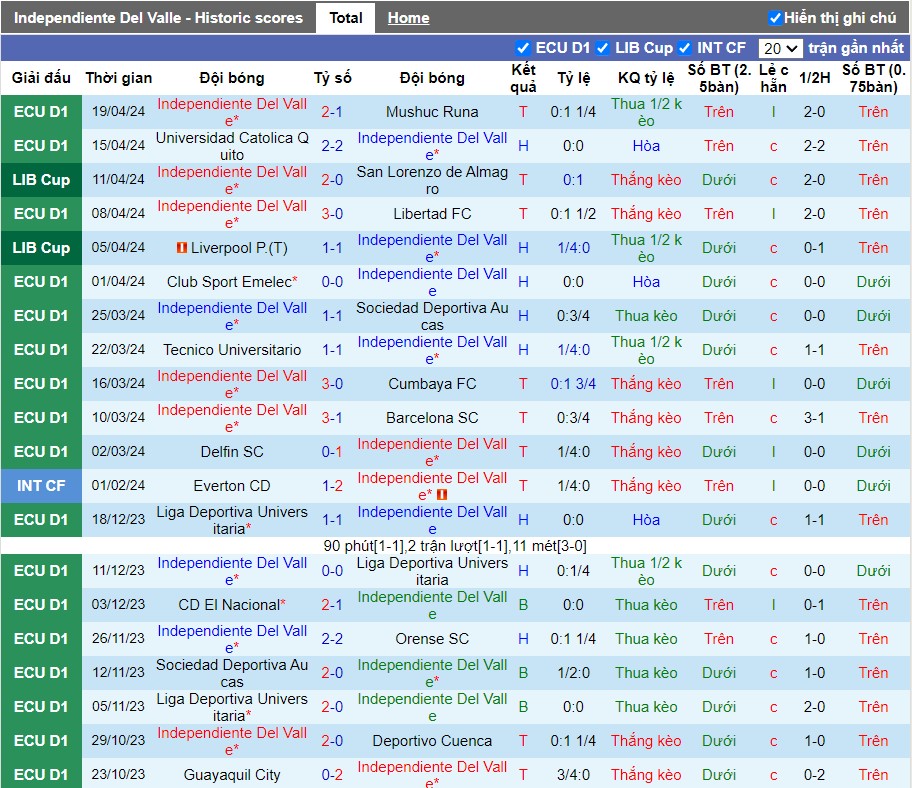This screenshot has width=912, height=788.
Task: Open Everton CD team link
Action: click(232, 486)
